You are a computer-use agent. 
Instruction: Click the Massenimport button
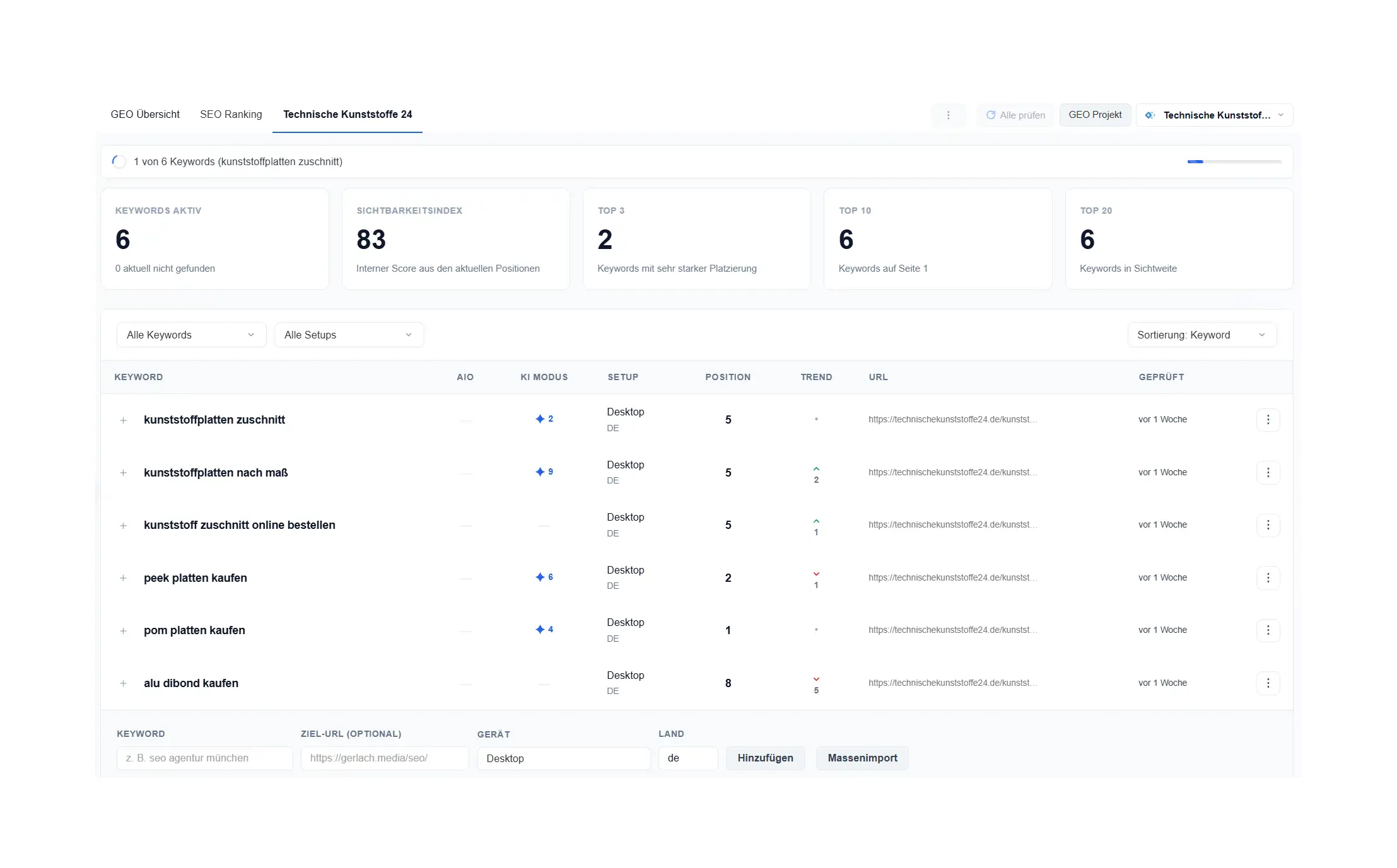[x=862, y=758]
